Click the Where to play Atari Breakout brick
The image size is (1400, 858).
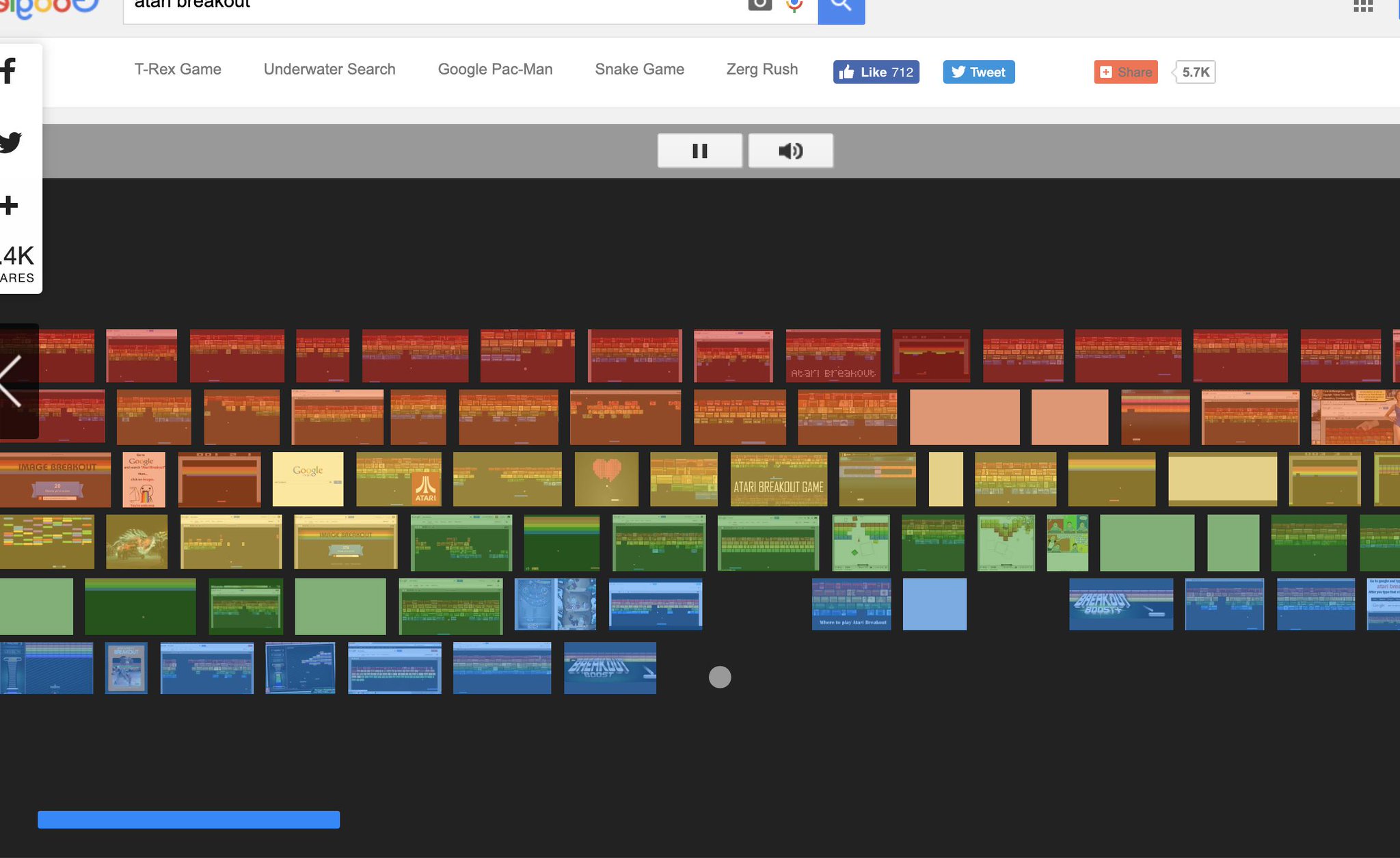[851, 604]
